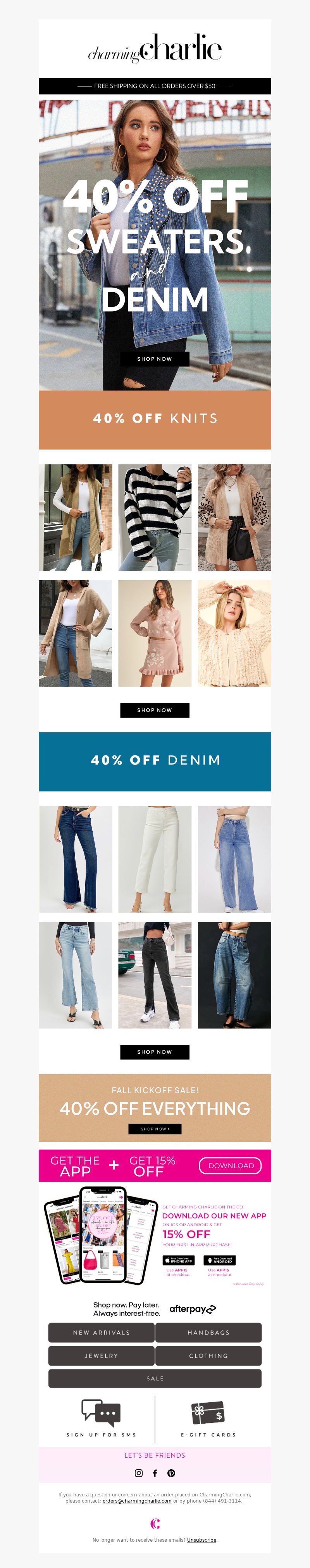Click Shop Now in Fall Kickoff Sale banner
This screenshot has height=1568, width=310.
(x=155, y=1129)
